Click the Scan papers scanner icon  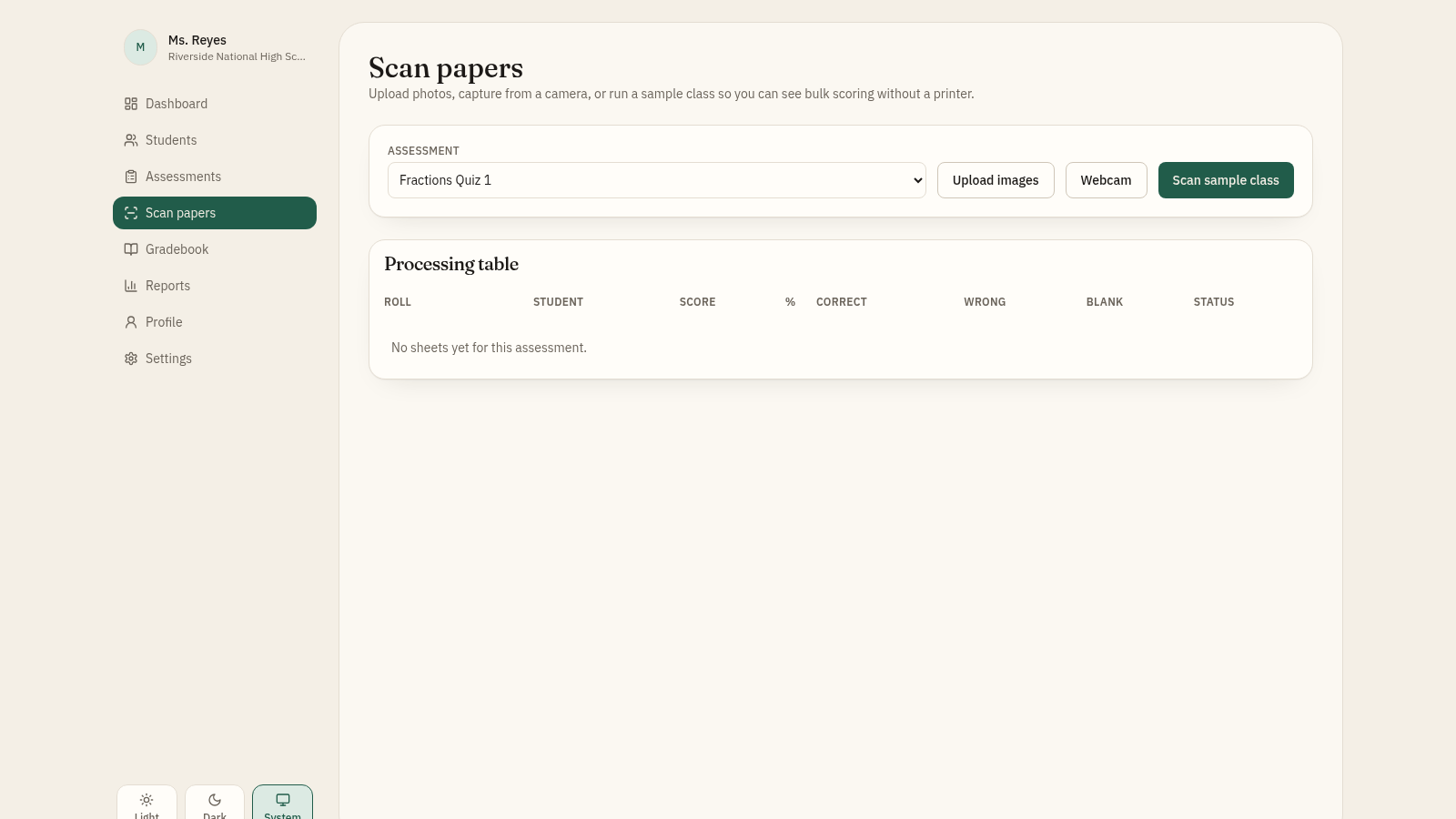131,213
